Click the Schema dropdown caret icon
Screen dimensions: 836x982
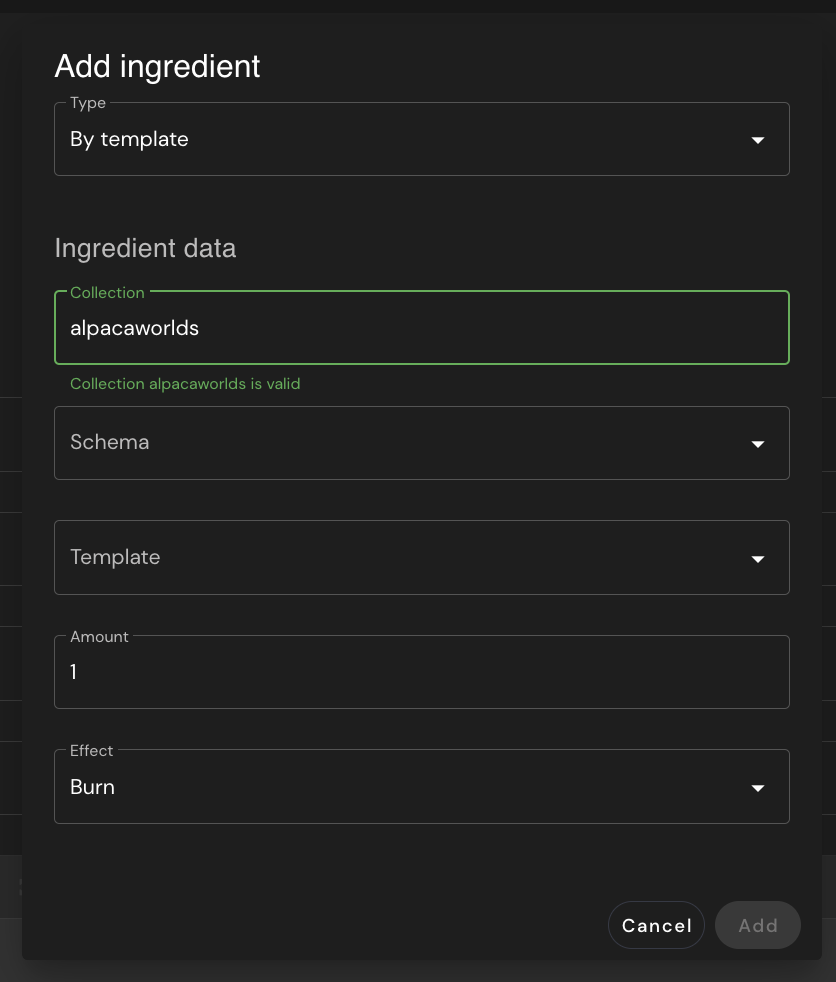(757, 443)
